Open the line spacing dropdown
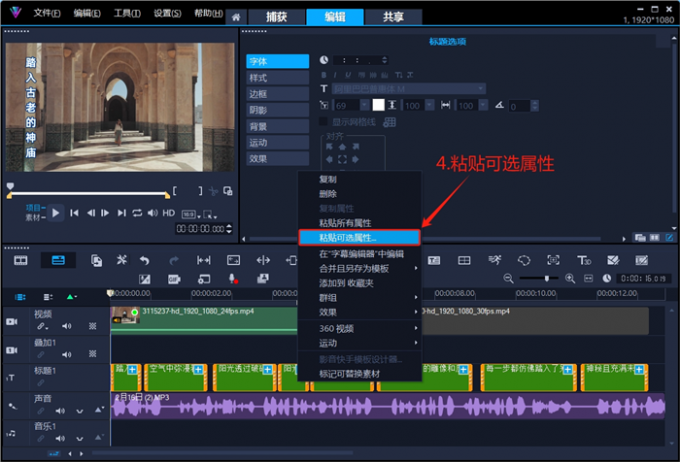The width and height of the screenshot is (680, 462). [429, 105]
